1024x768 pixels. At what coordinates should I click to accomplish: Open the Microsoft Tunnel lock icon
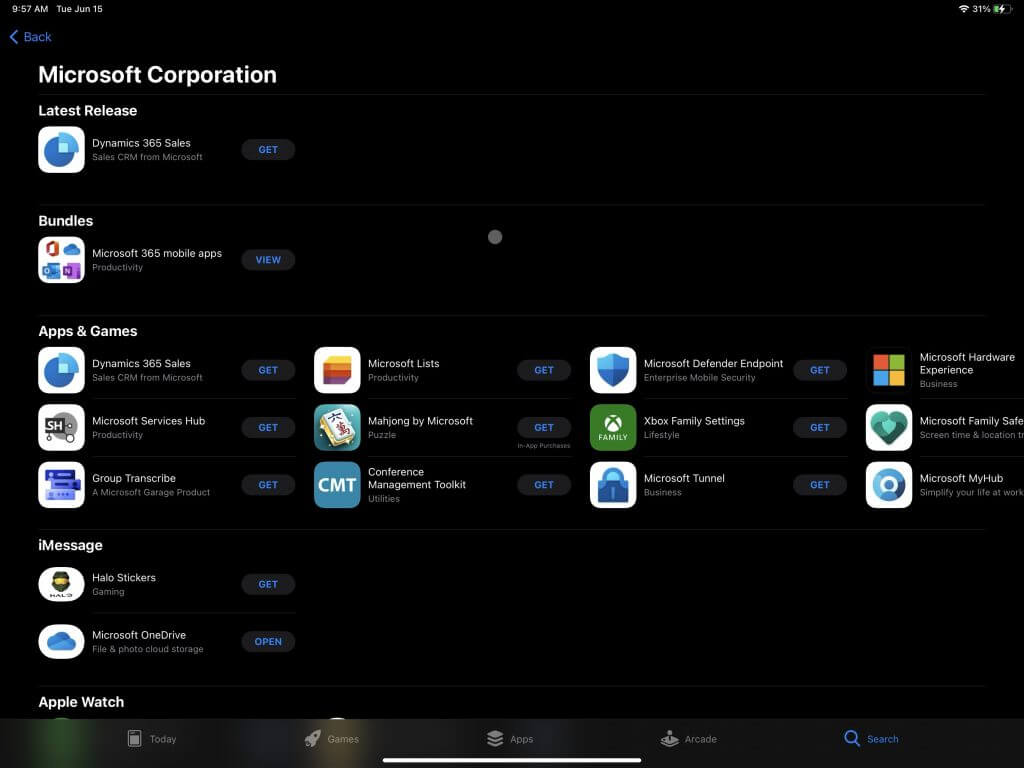coord(613,485)
